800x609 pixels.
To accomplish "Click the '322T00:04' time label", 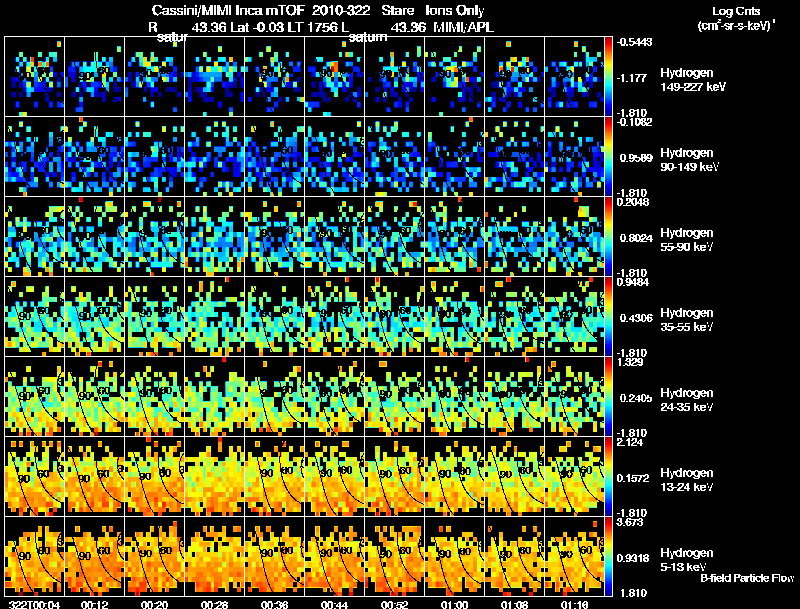I will point(34,604).
